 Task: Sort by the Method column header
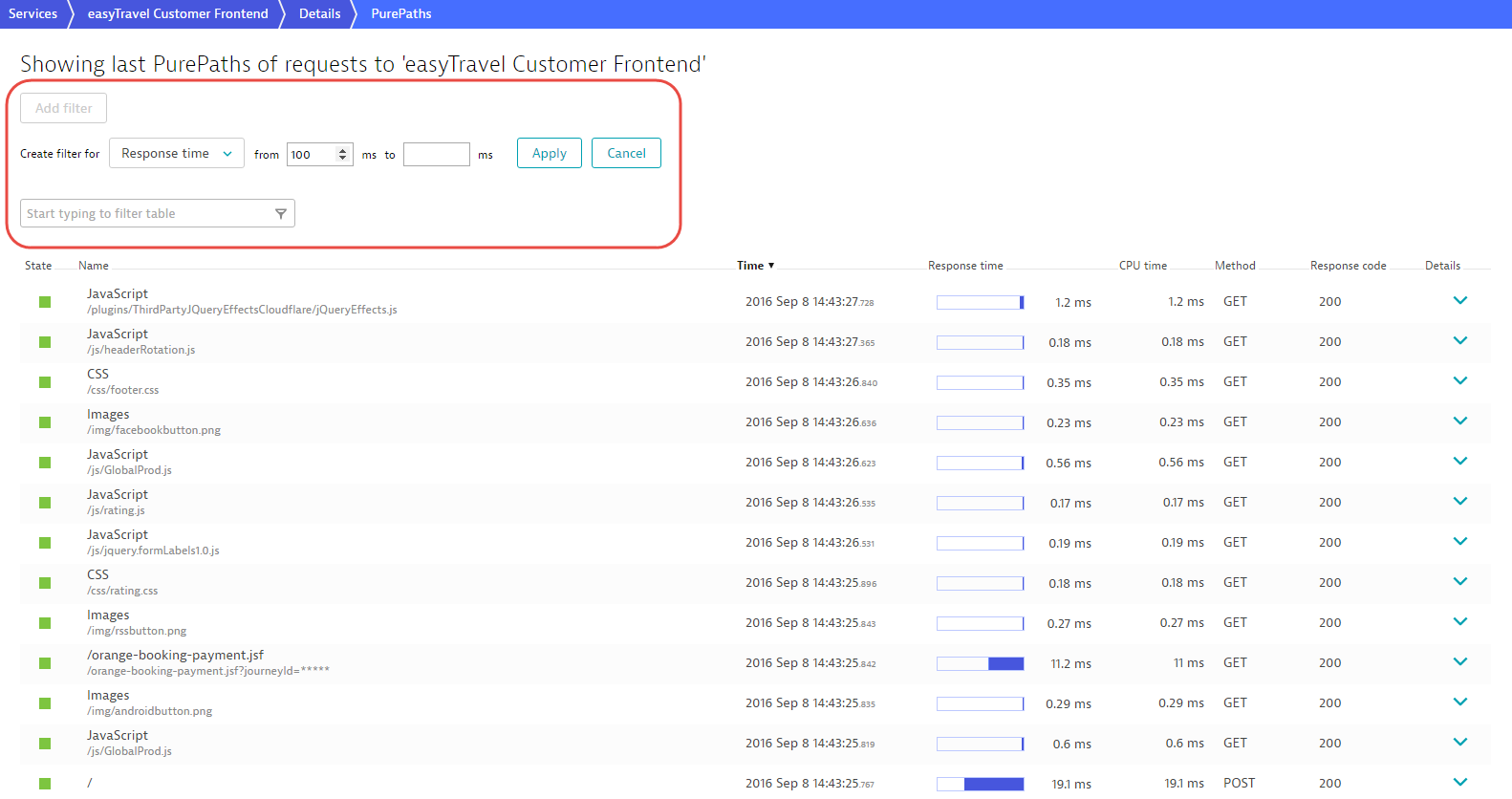coord(1235,266)
